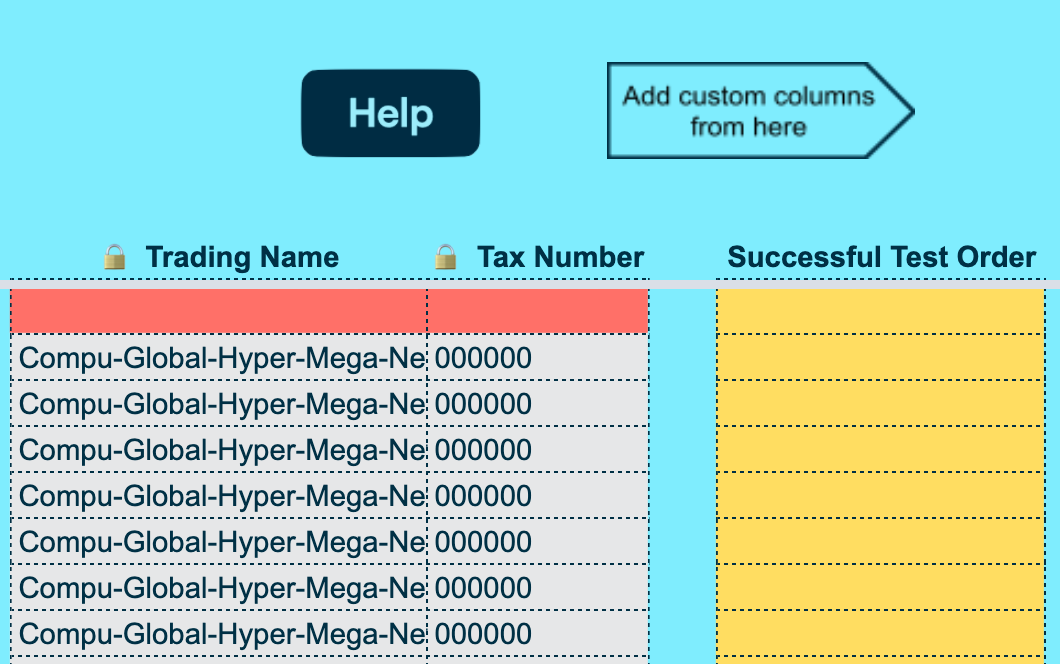Select the first Compu-Global-Hyper-Mega-Ne trading name cell
The height and width of the screenshot is (664, 1060).
[x=218, y=358]
